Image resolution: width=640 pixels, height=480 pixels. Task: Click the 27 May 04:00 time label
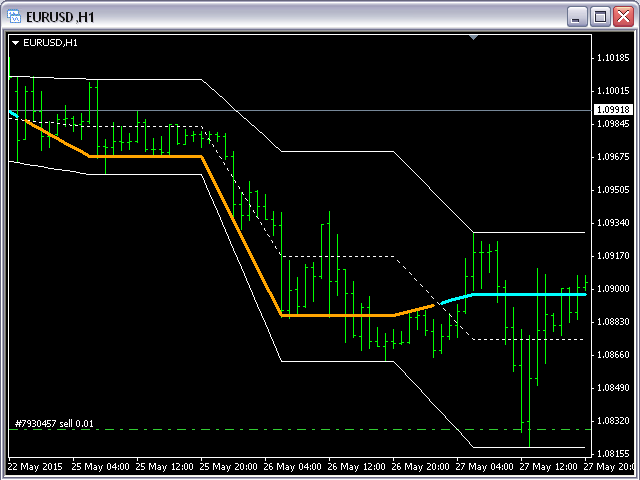coord(484,467)
